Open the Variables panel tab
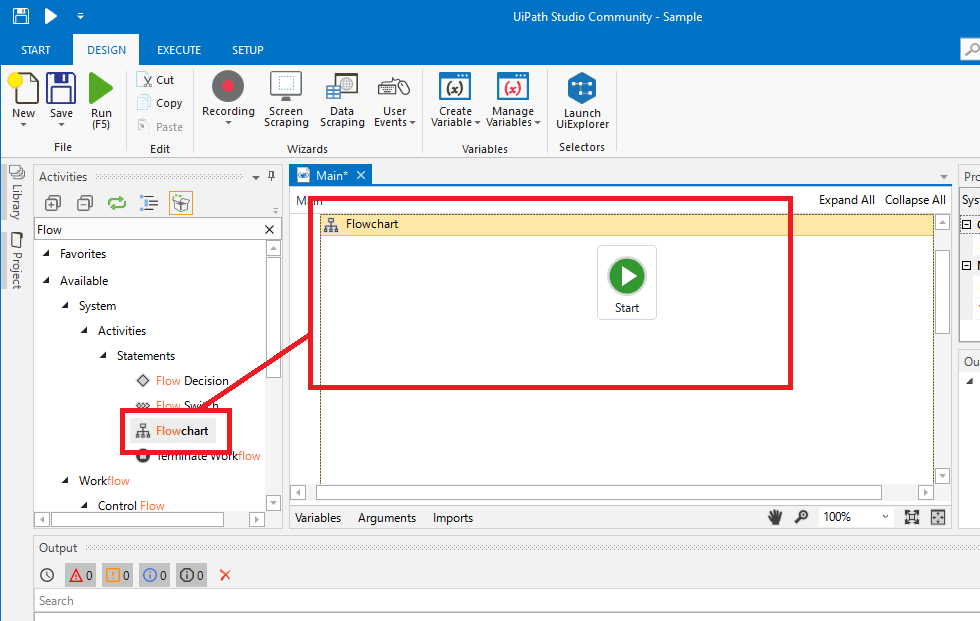 [x=318, y=518]
